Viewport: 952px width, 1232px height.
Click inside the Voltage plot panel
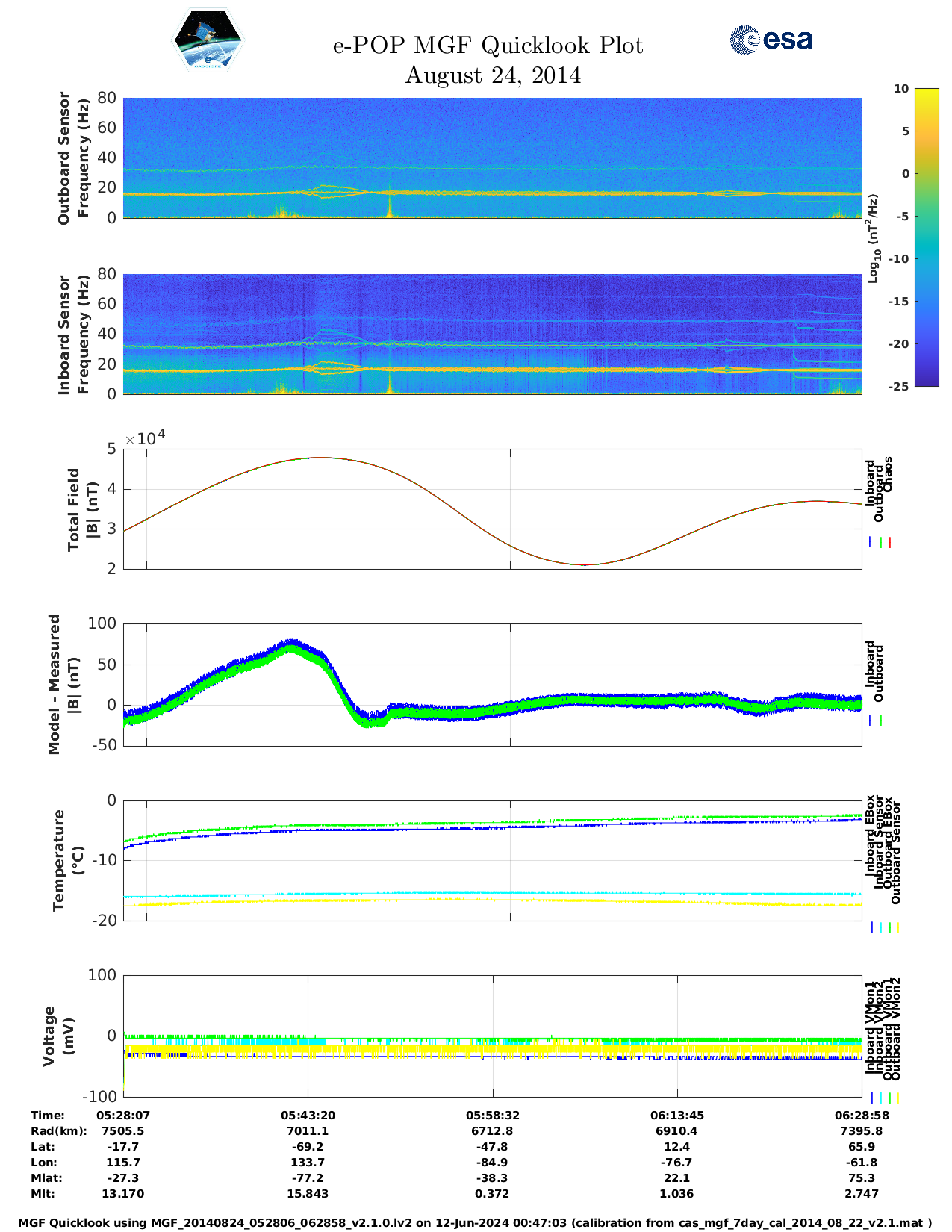(492, 1036)
